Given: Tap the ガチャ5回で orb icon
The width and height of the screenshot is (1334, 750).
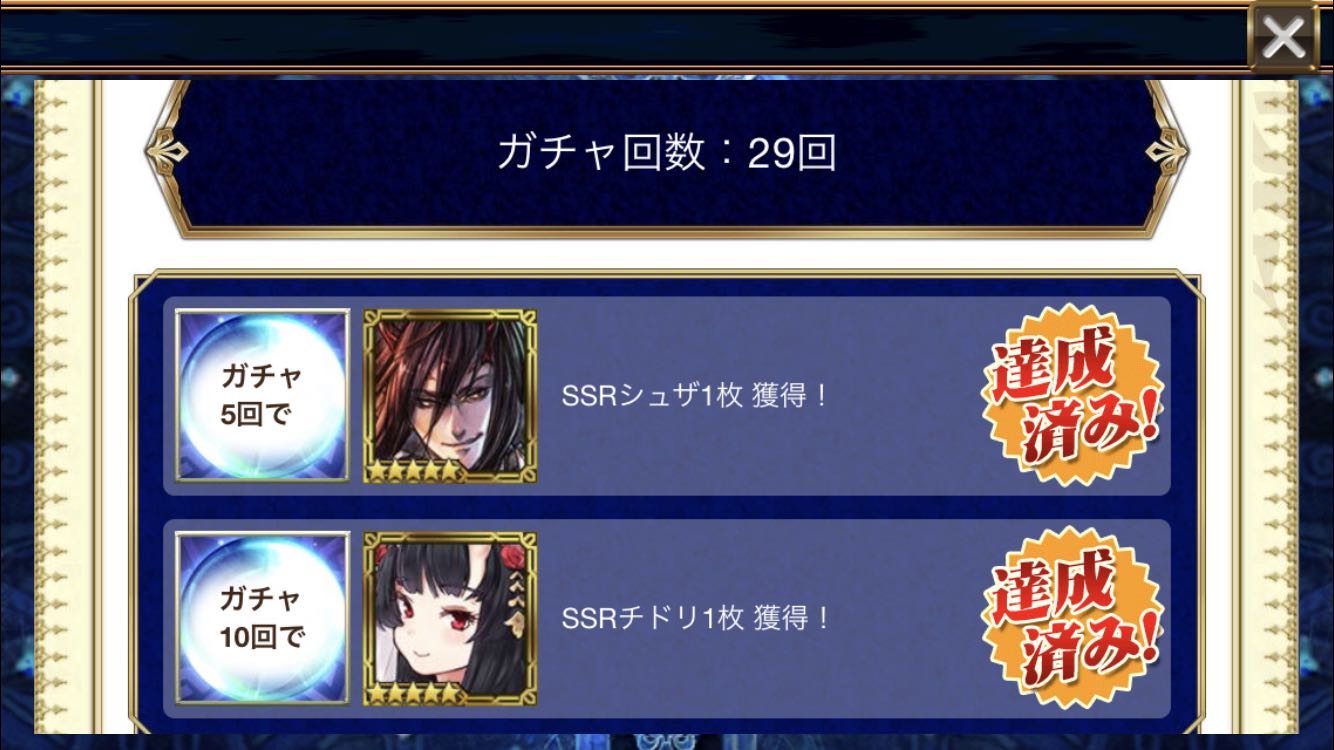Looking at the screenshot, I should pyautogui.click(x=262, y=396).
